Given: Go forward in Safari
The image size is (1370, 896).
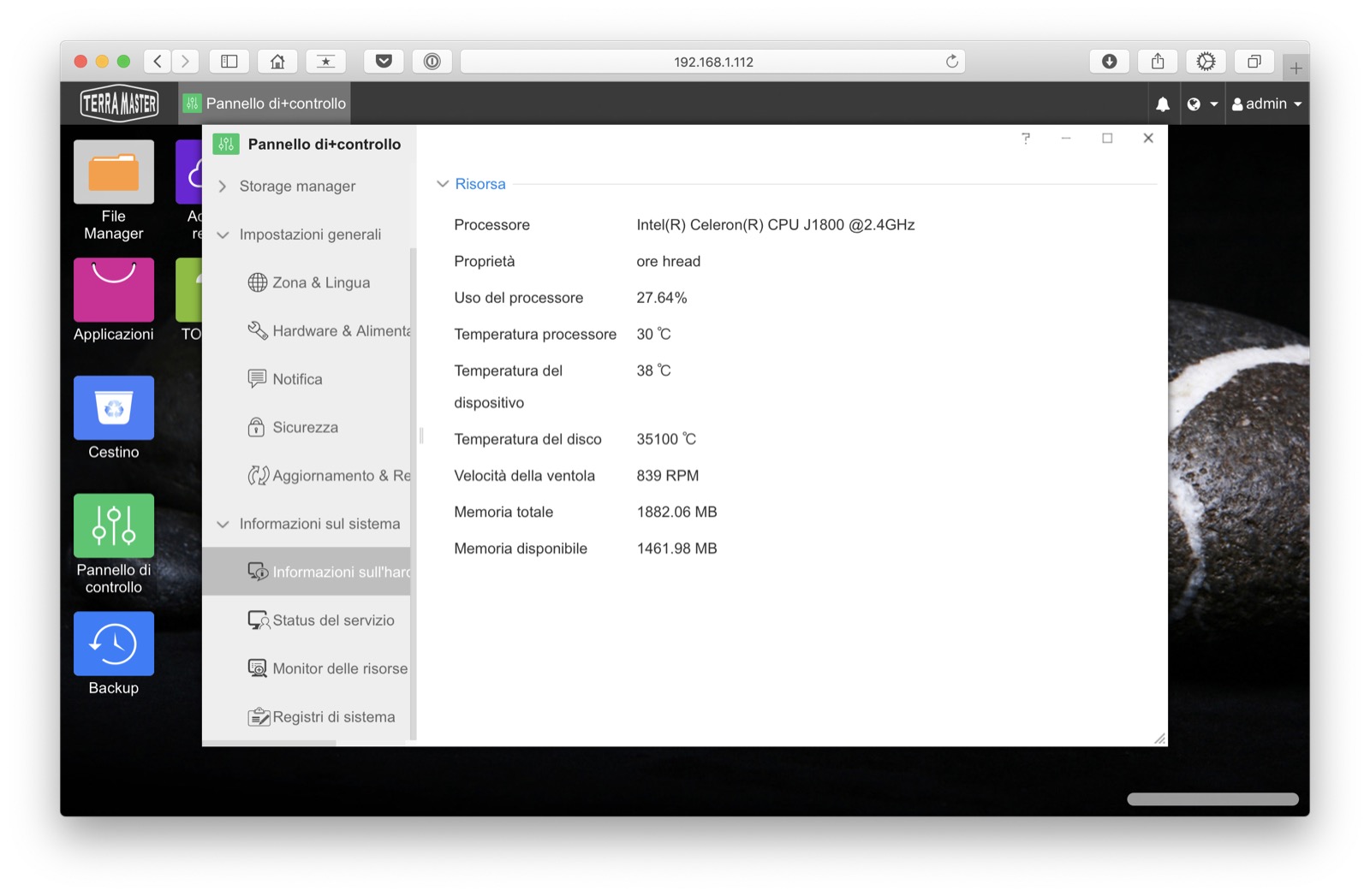Looking at the screenshot, I should [185, 62].
